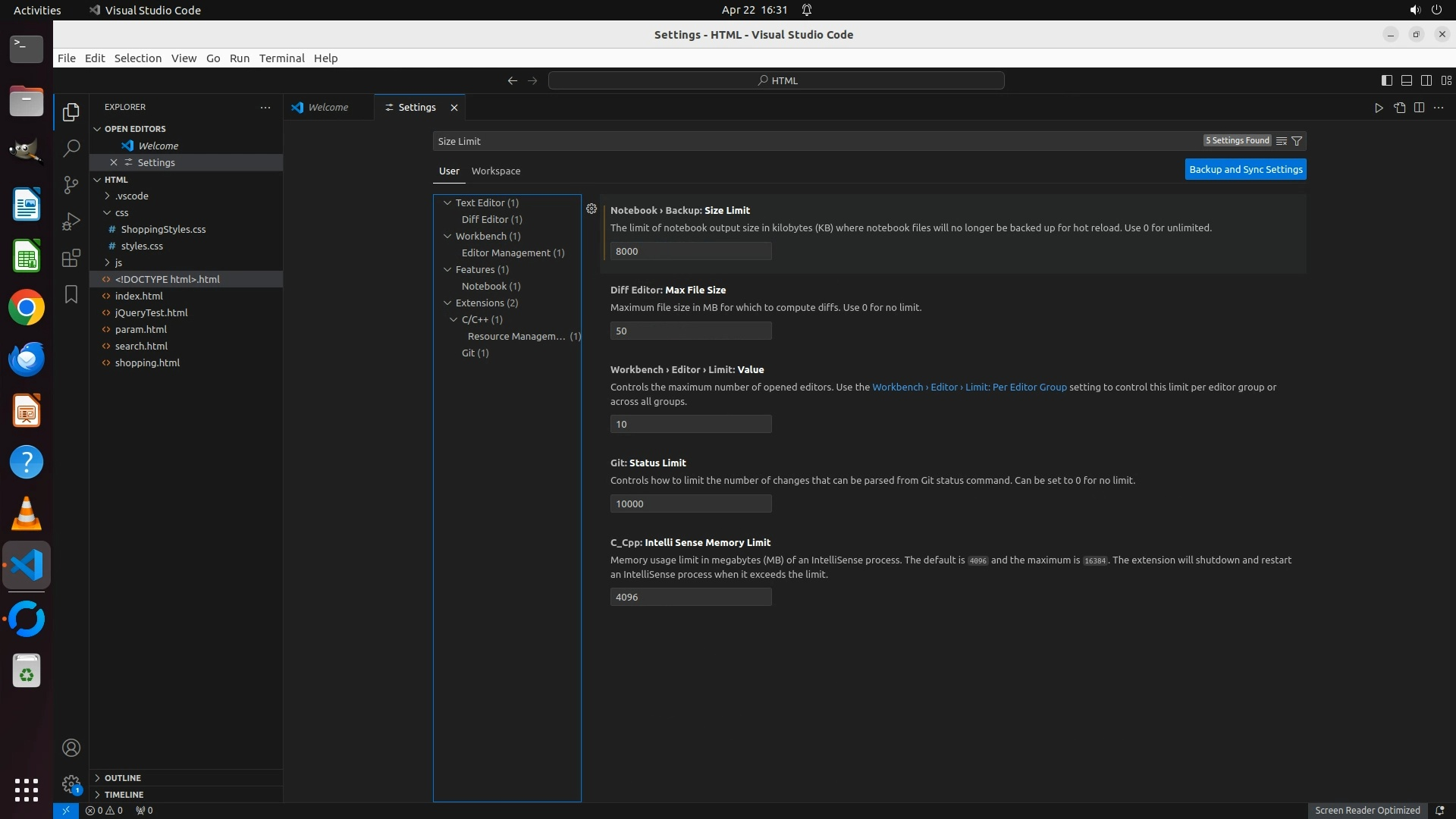Click gear icon beside Notebook Backup setting

591,209
